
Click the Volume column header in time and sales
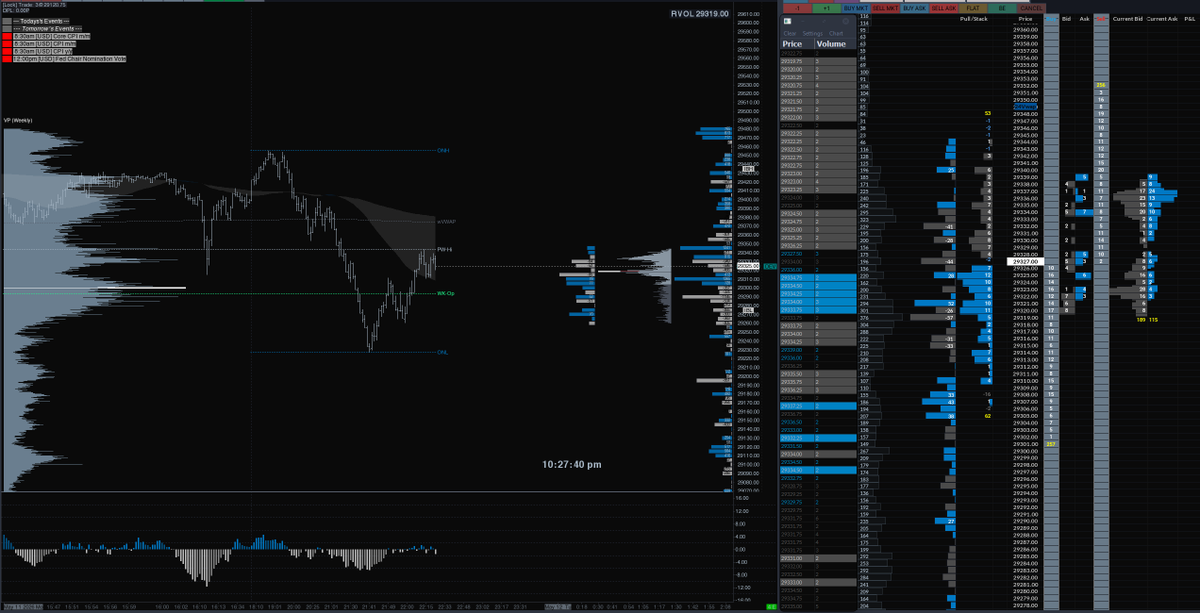(831, 44)
